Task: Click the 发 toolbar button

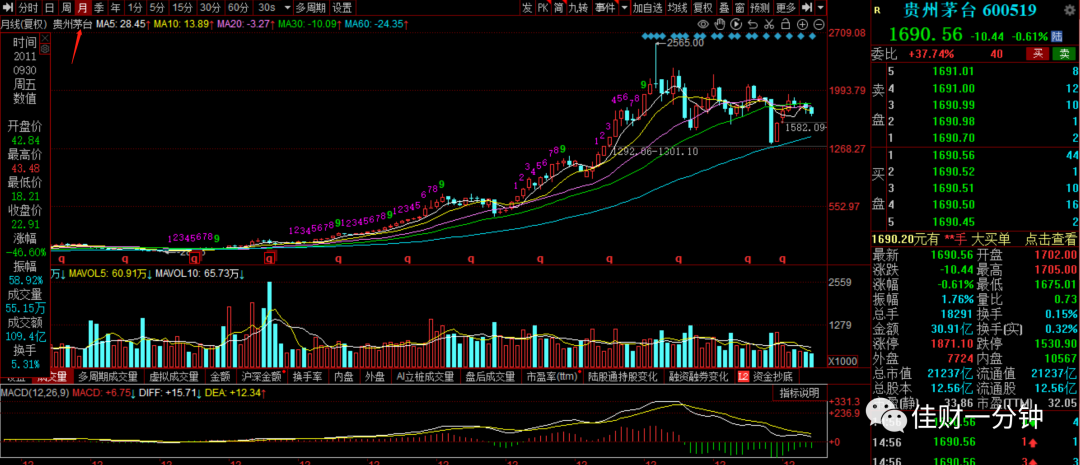Action: (x=527, y=8)
